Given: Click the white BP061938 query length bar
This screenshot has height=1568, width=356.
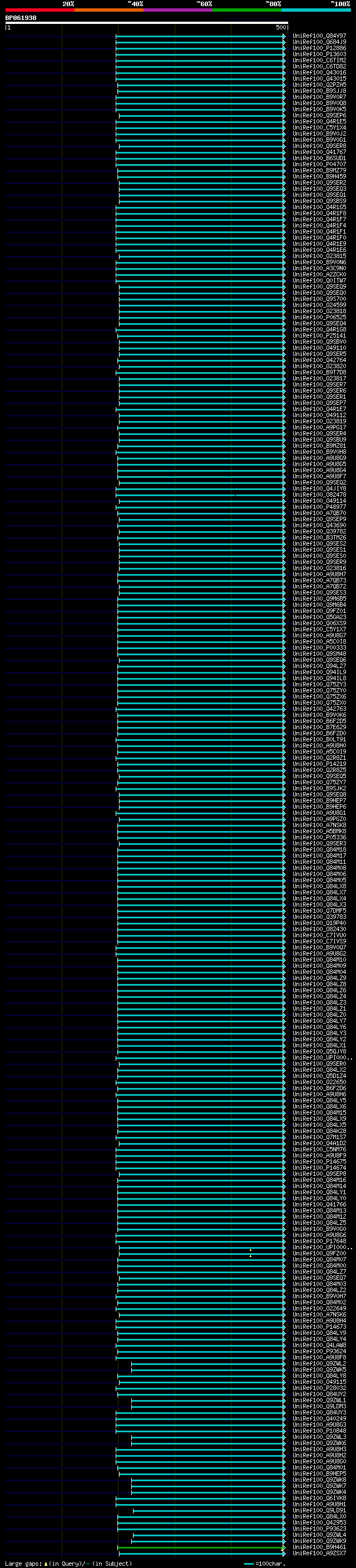Looking at the screenshot, I should pos(147,23).
